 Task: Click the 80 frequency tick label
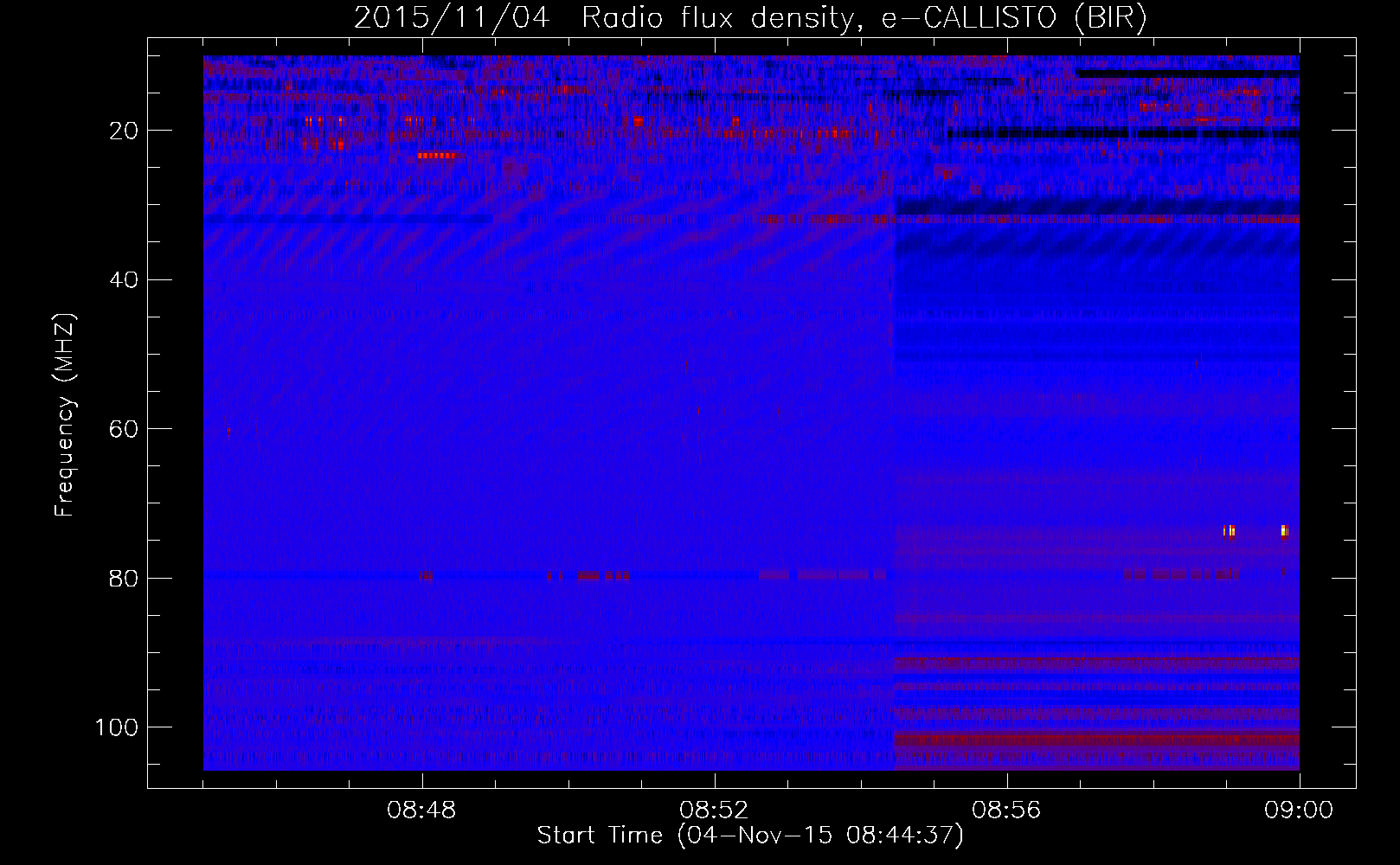click(x=125, y=578)
